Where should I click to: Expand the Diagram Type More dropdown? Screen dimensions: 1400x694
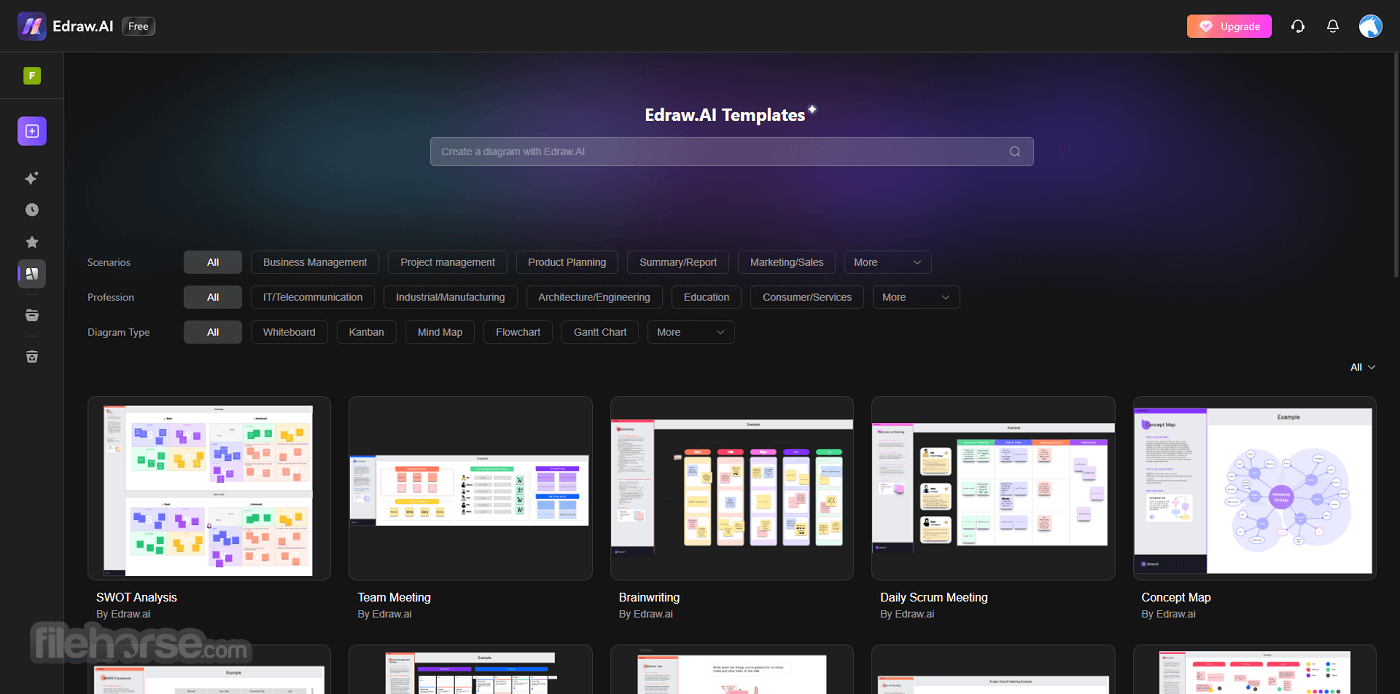click(691, 332)
